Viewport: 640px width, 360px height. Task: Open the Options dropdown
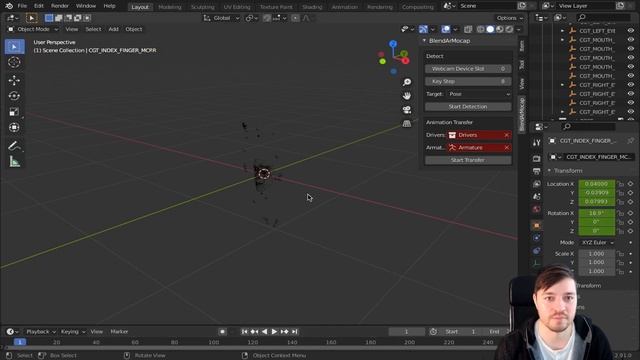click(x=509, y=18)
